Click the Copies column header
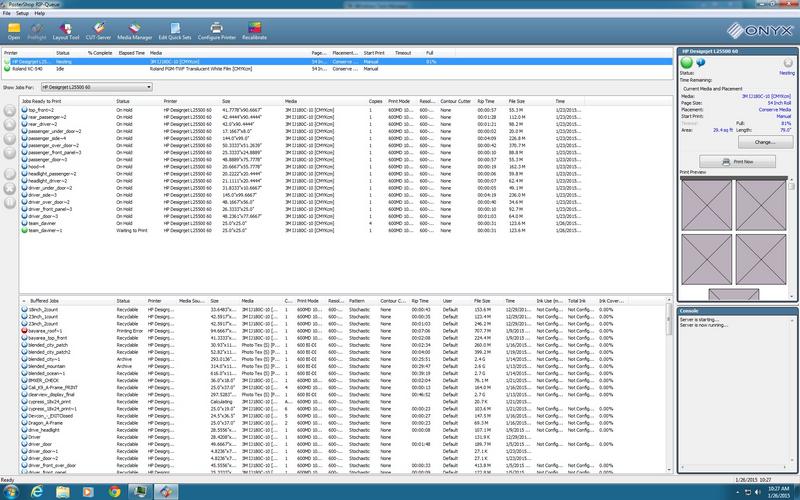This screenshot has width=800, height=500. pyautogui.click(x=376, y=101)
